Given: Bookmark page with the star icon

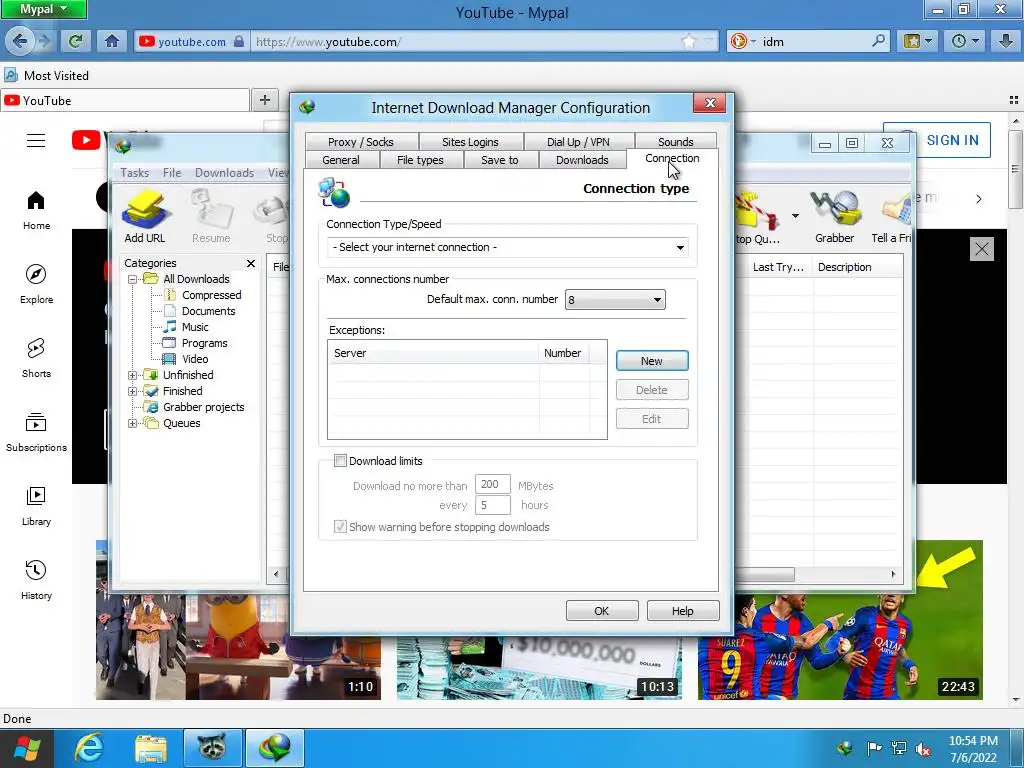Looking at the screenshot, I should (689, 41).
